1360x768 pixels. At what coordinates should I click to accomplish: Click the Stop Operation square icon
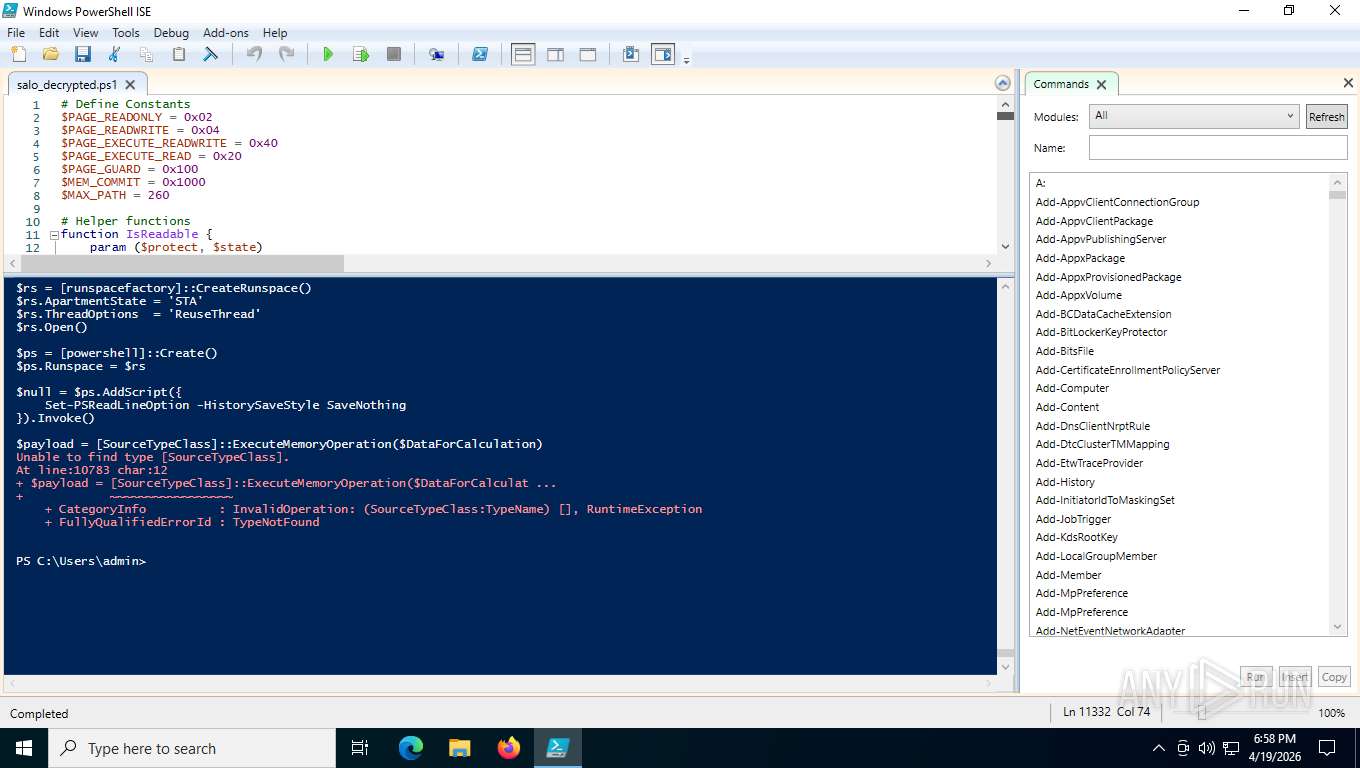[x=394, y=54]
